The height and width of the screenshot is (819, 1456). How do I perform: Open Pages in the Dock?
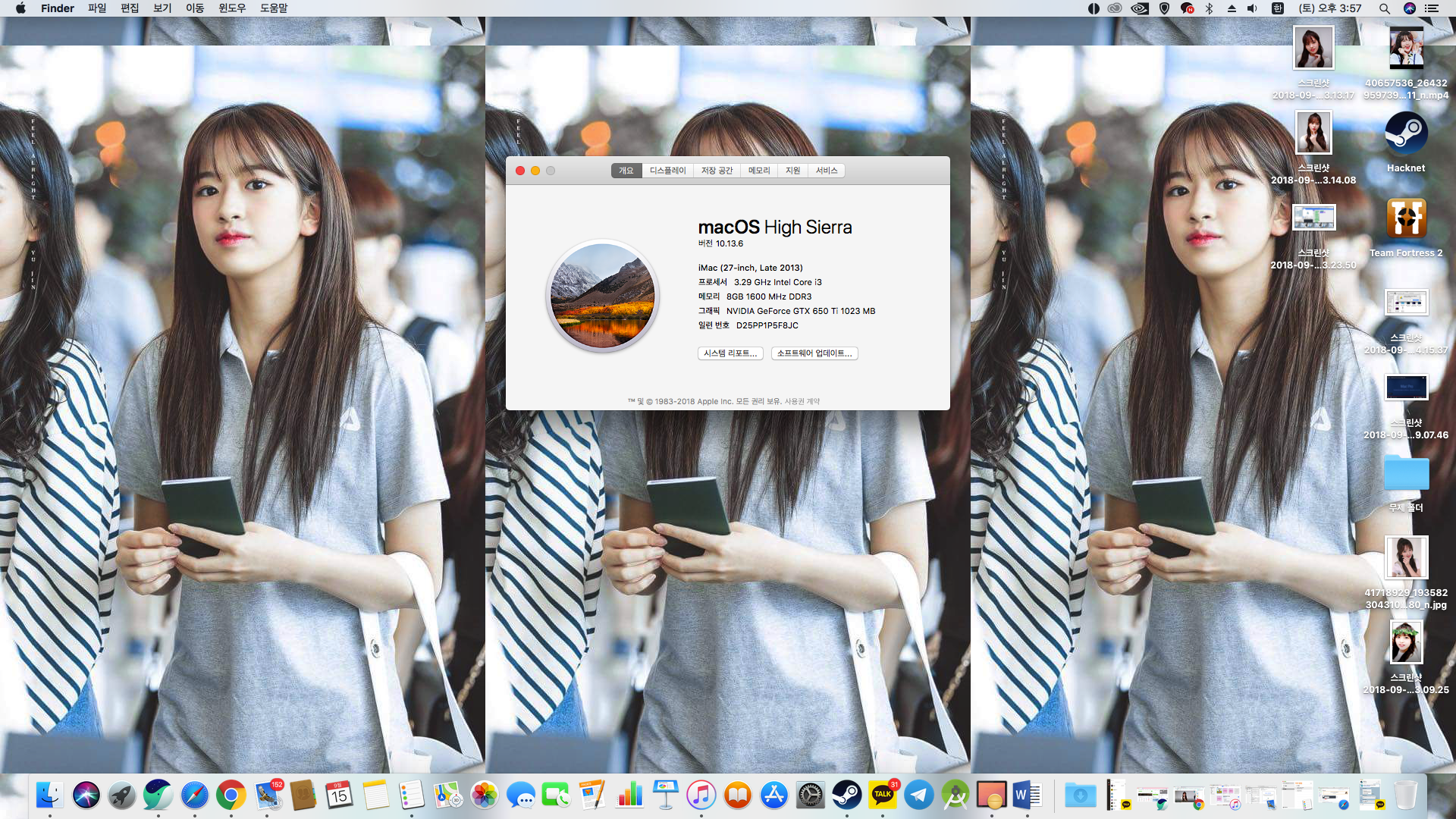pos(593,795)
